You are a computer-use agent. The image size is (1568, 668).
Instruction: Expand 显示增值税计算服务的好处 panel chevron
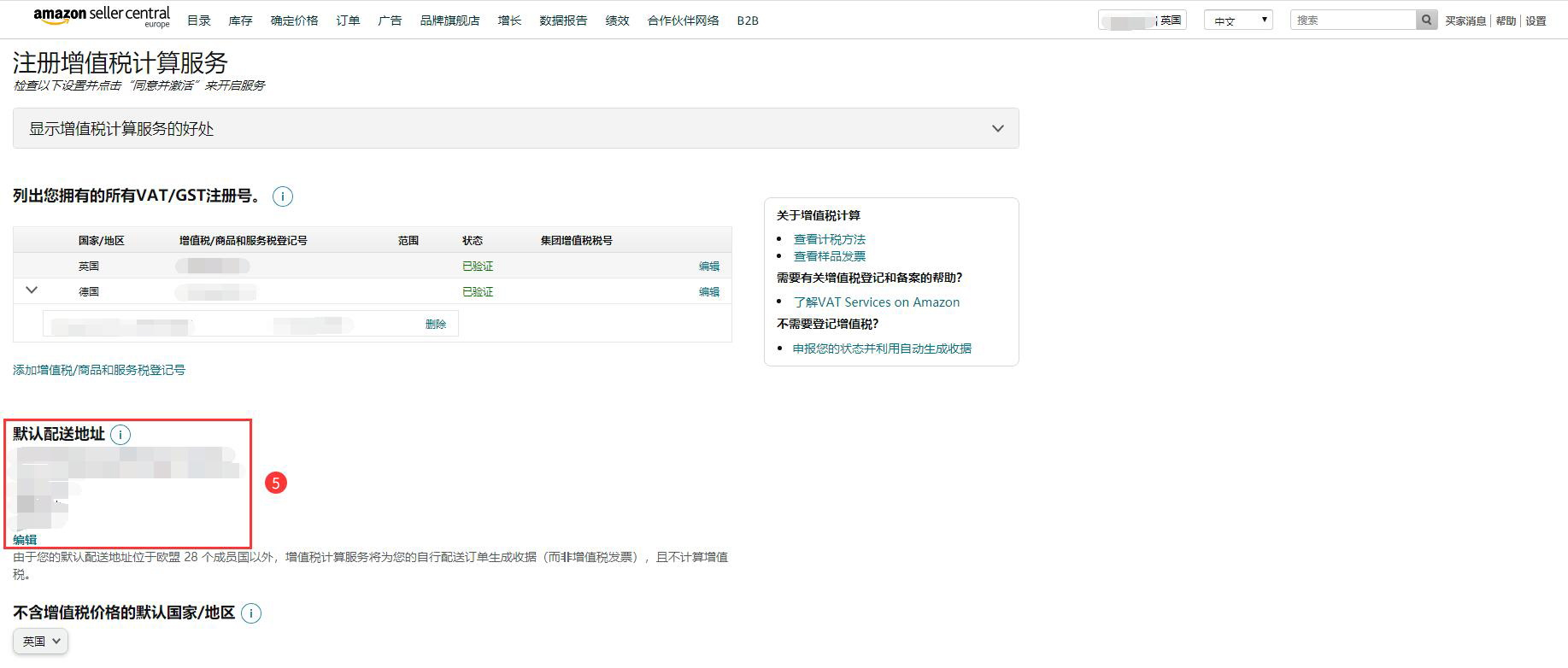click(997, 129)
